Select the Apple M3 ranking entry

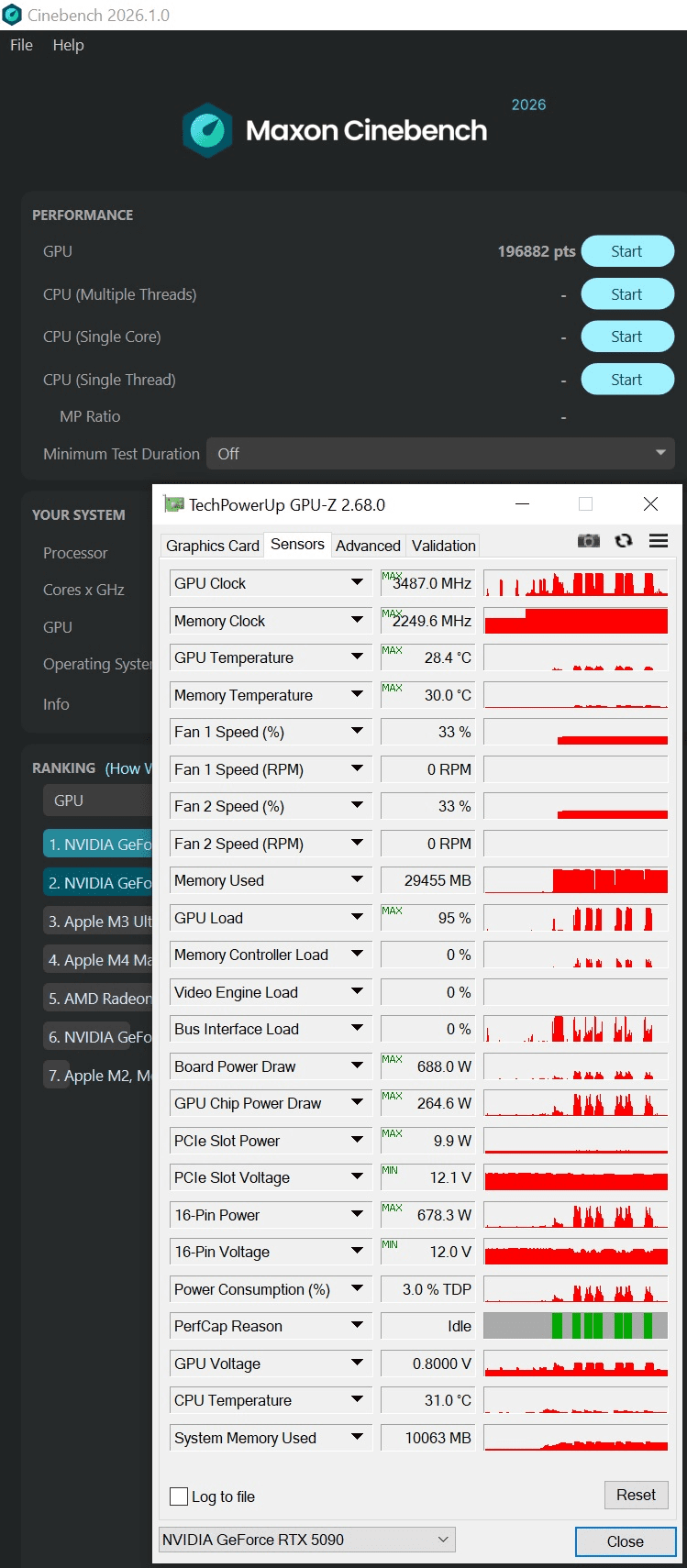tap(99, 922)
